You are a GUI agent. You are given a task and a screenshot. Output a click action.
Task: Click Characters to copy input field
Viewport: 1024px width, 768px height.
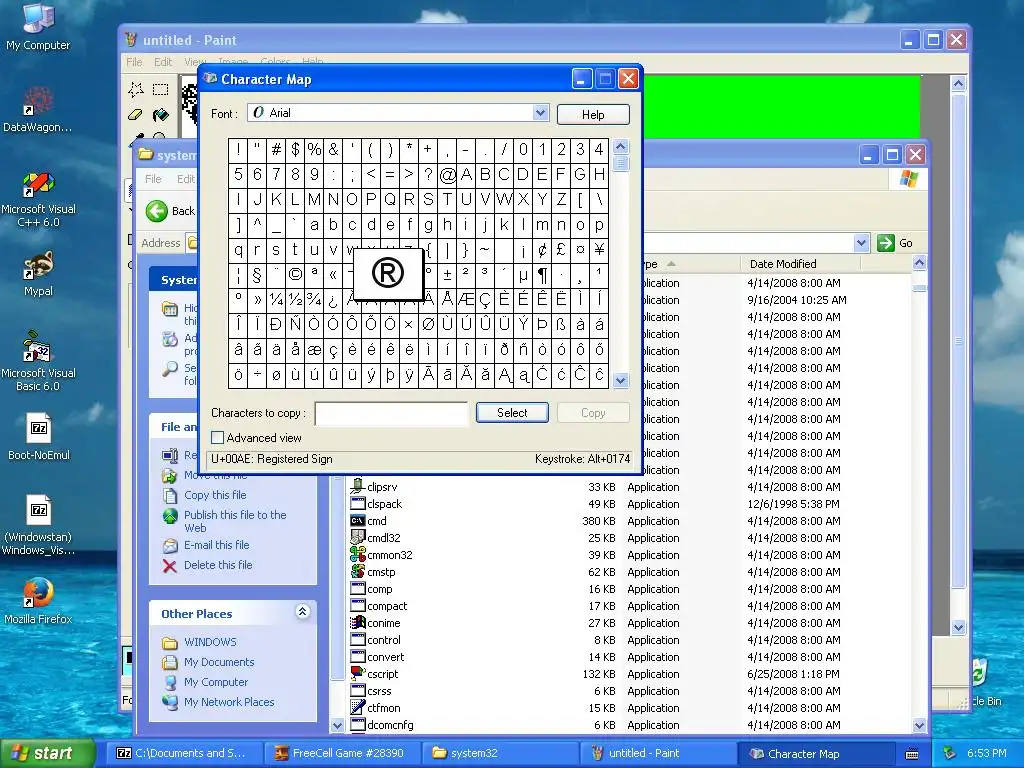[391, 413]
